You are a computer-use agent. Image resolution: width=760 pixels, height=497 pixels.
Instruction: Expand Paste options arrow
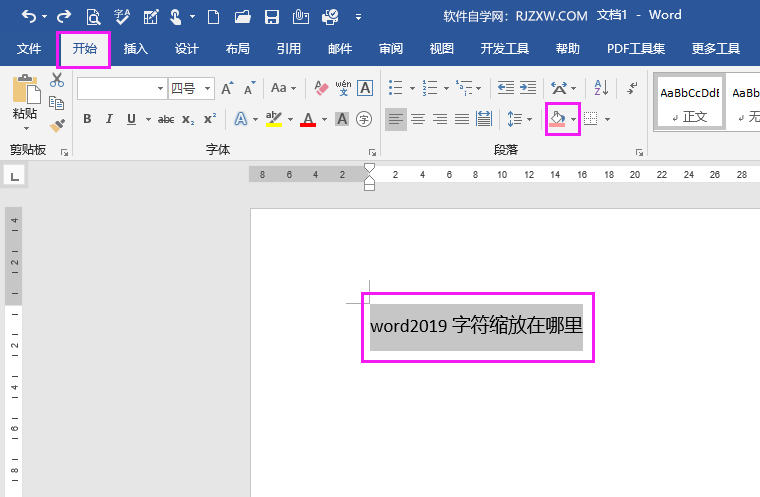26,128
